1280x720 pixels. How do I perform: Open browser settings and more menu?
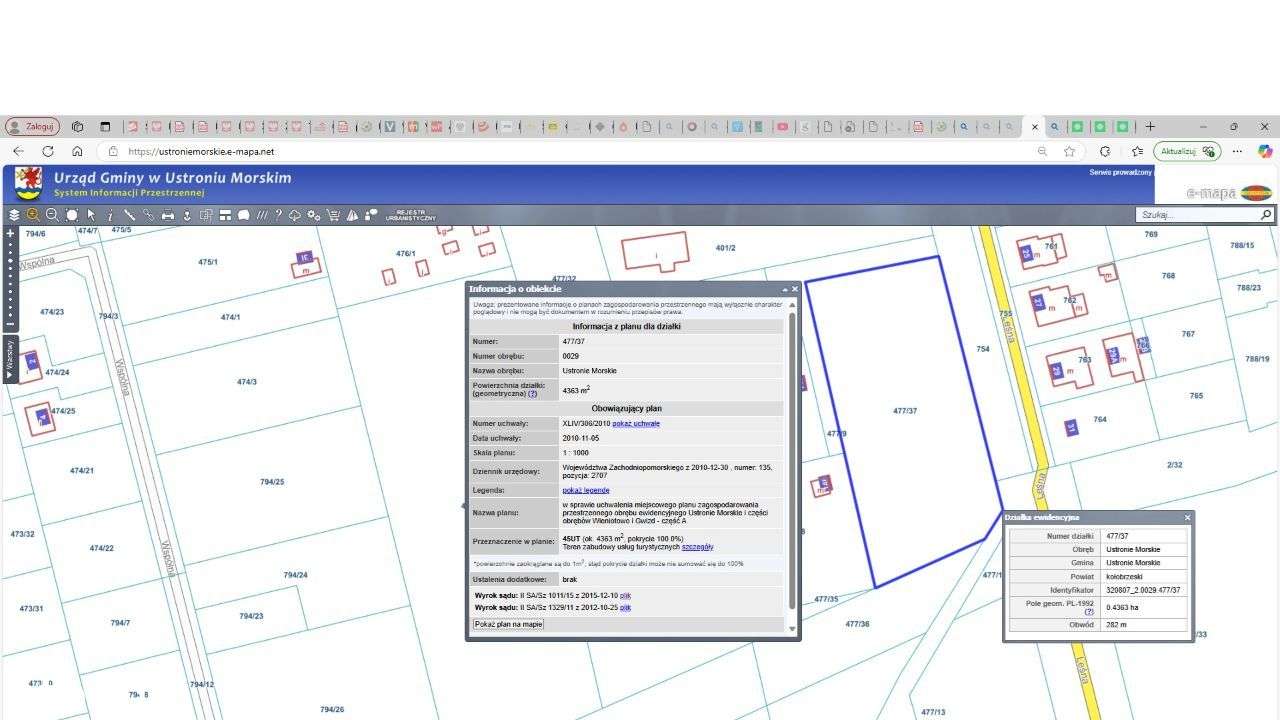click(x=1237, y=151)
